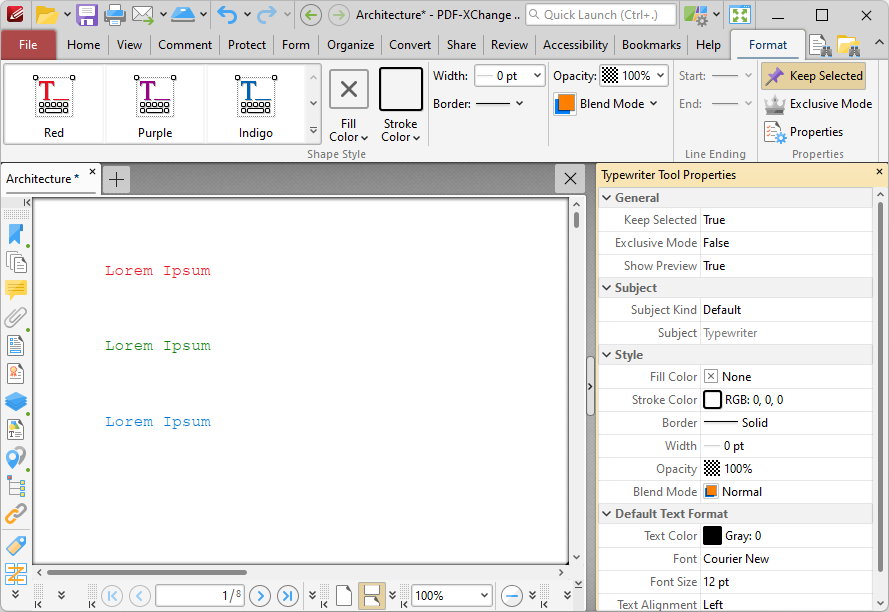Click the page number input field

[200, 596]
